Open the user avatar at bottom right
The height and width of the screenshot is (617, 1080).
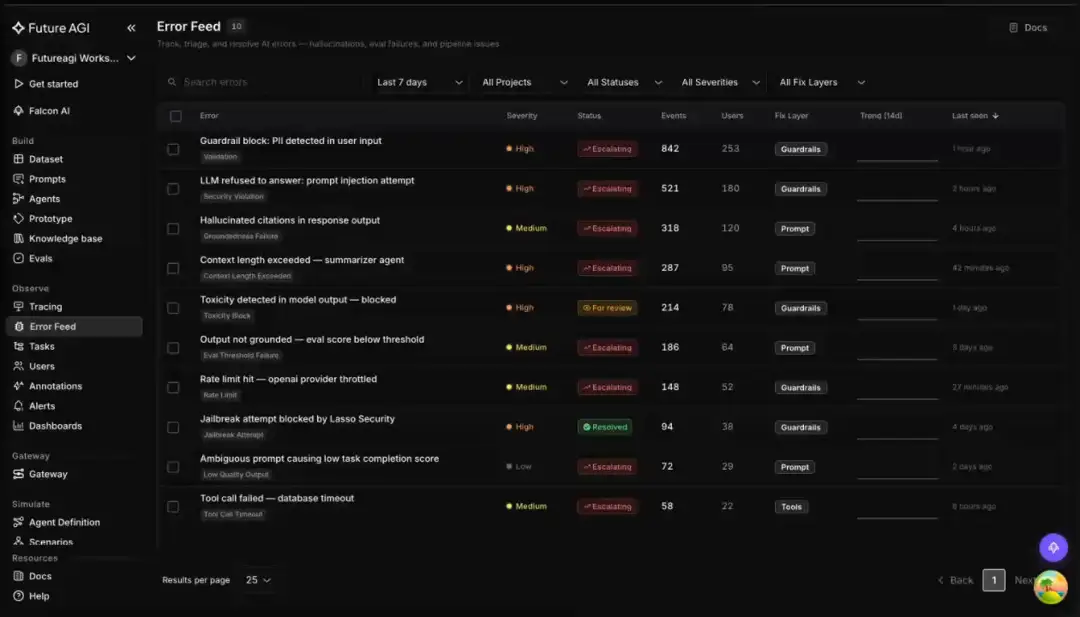1051,587
